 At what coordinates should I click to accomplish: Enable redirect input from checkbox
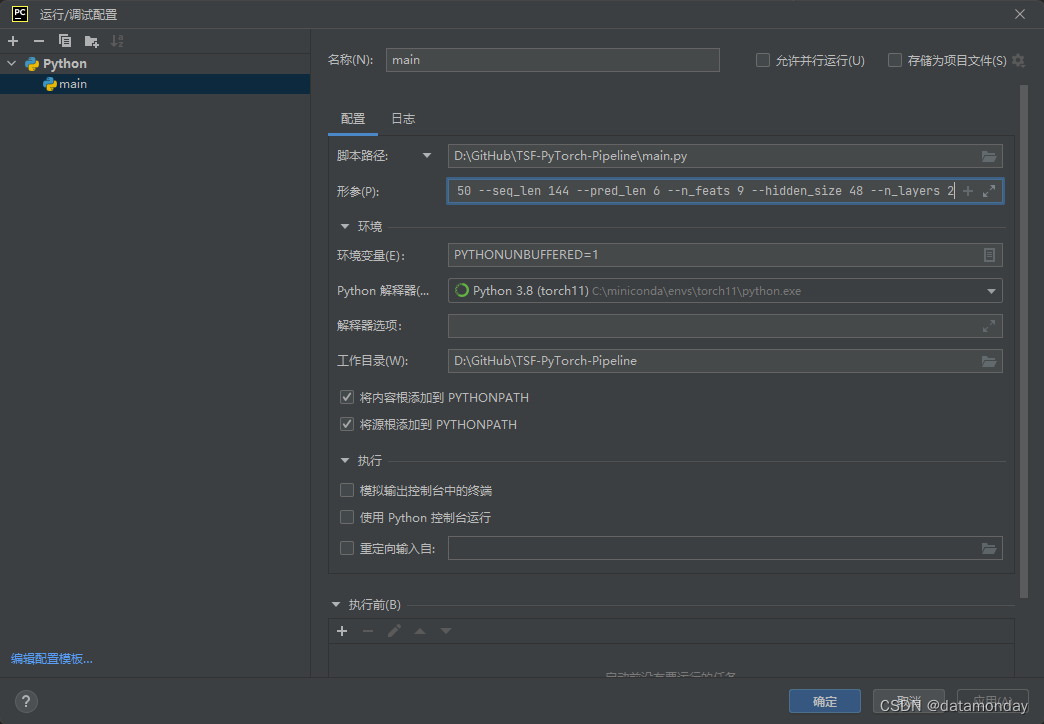(x=347, y=548)
